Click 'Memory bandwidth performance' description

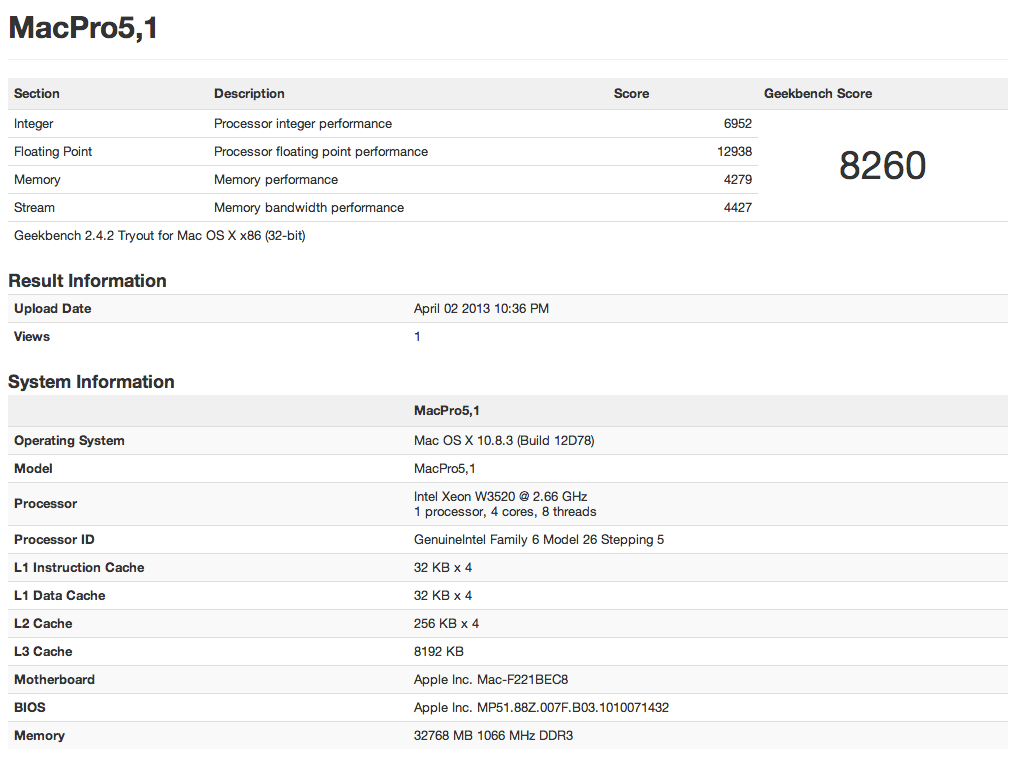pyautogui.click(x=309, y=208)
